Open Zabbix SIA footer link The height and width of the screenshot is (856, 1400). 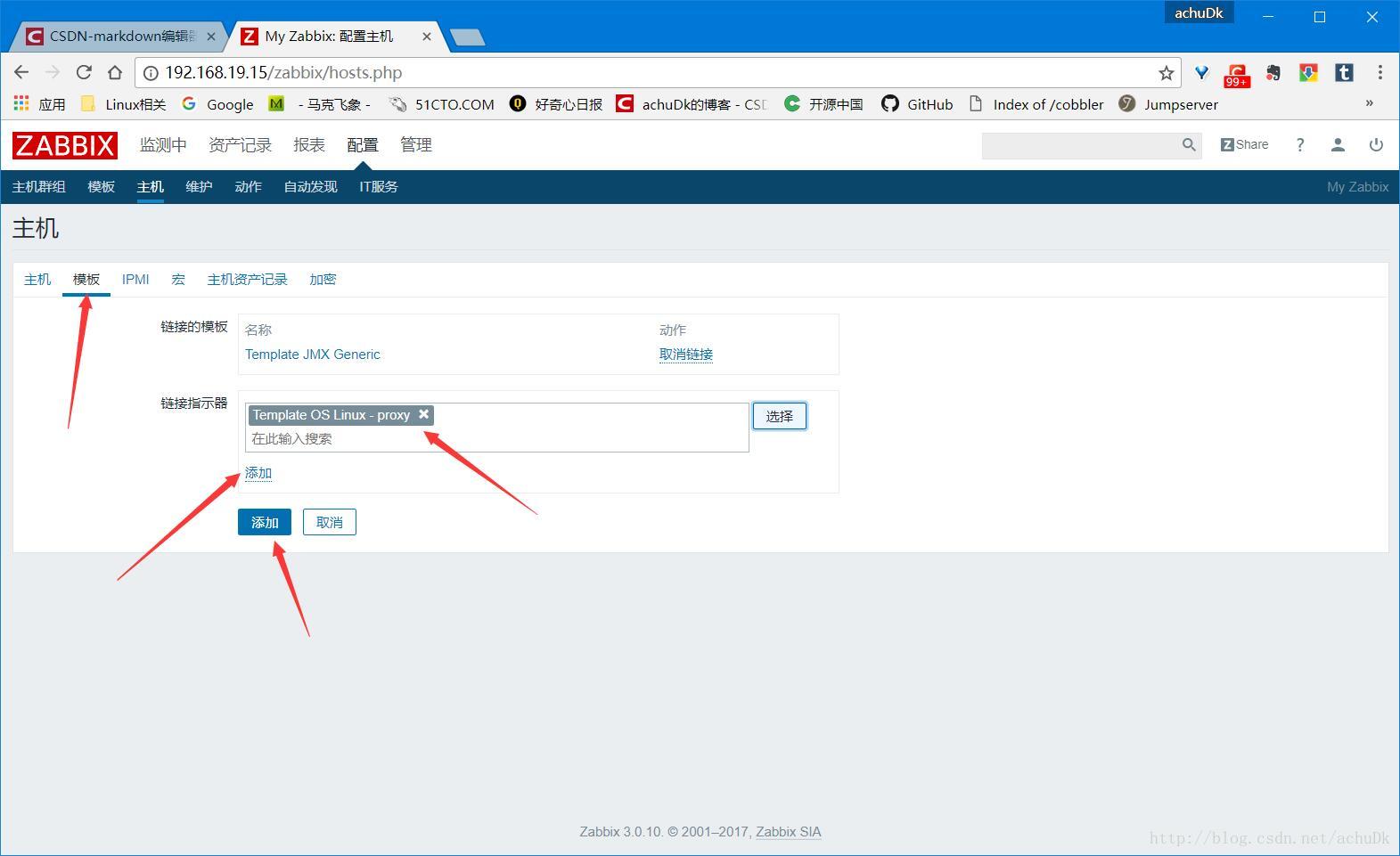789,832
